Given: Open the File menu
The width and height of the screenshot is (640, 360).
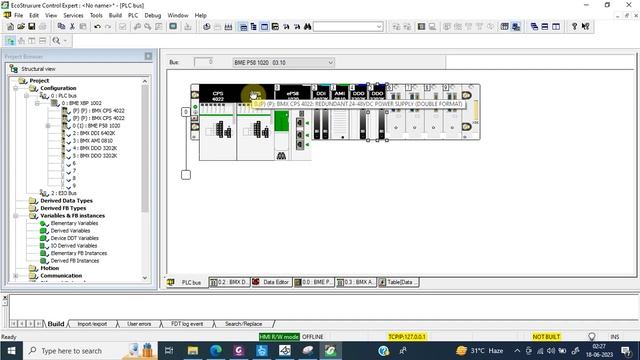Looking at the screenshot, I should click(x=18, y=15).
